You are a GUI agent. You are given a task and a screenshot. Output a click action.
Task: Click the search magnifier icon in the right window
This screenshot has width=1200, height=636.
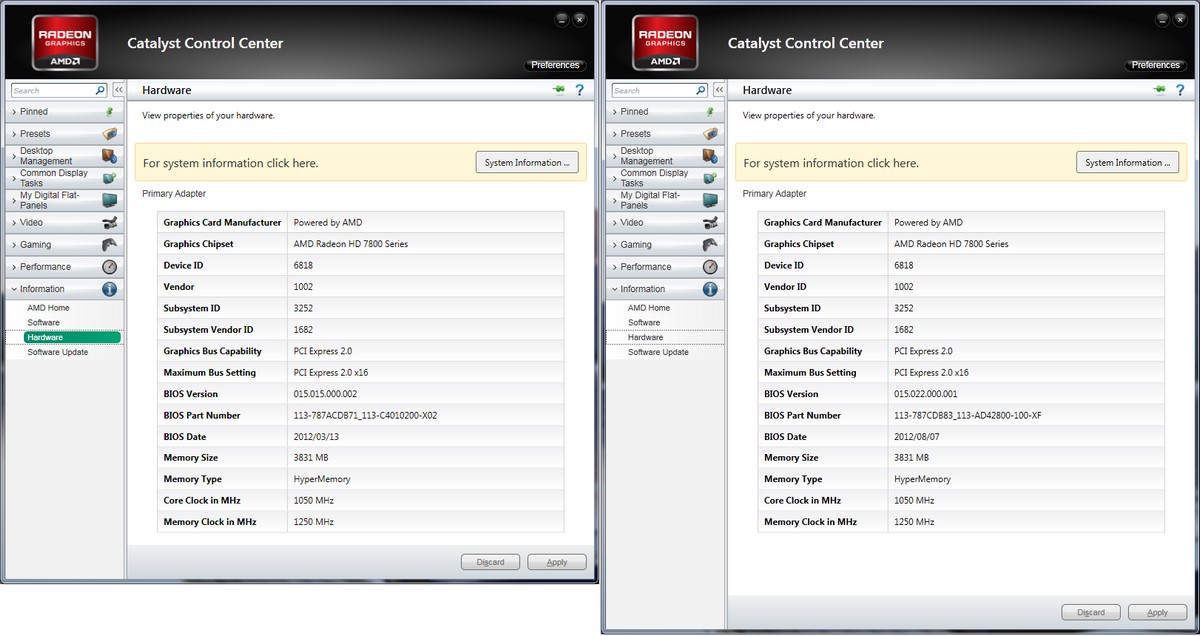700,90
